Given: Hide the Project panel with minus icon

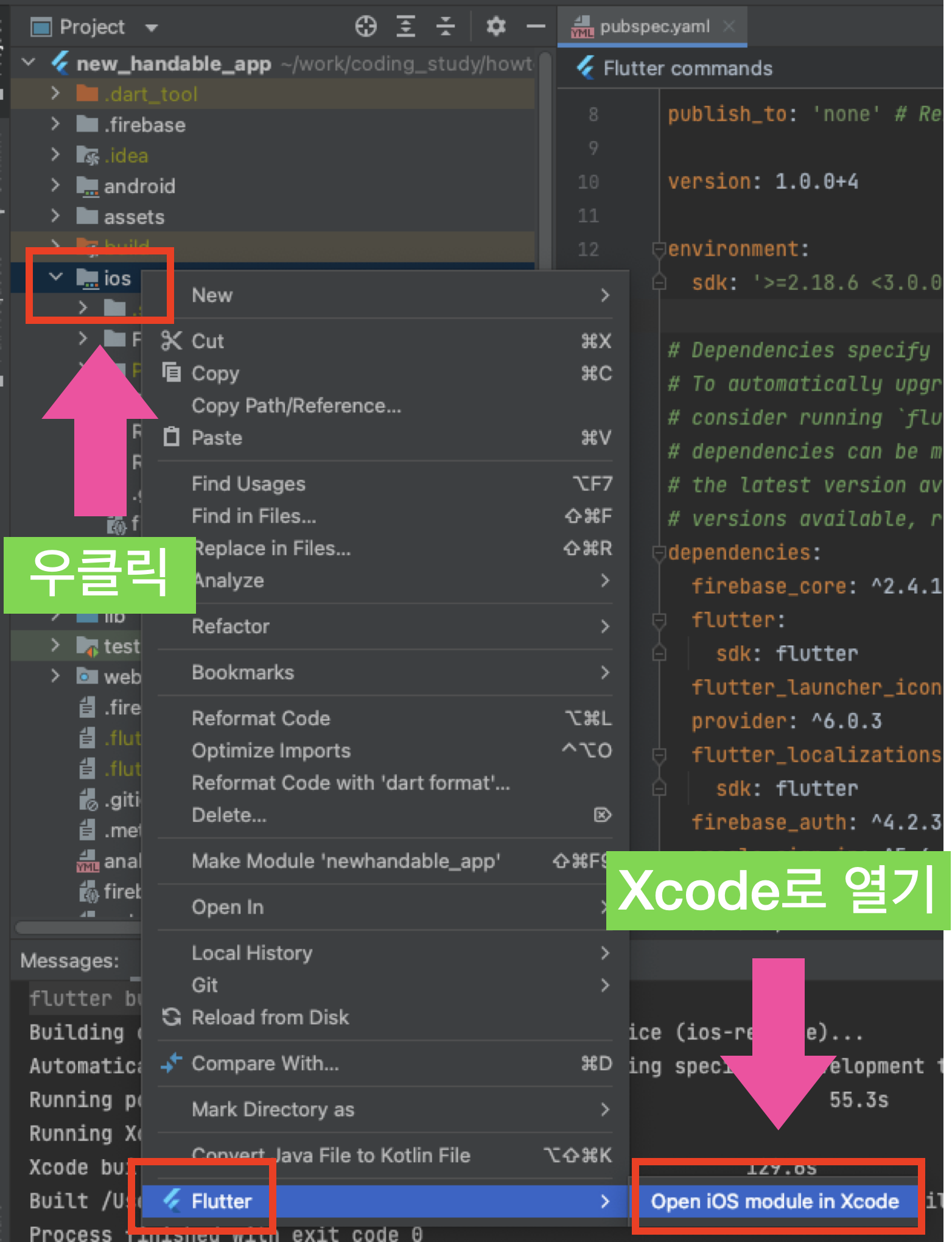Looking at the screenshot, I should point(536,27).
